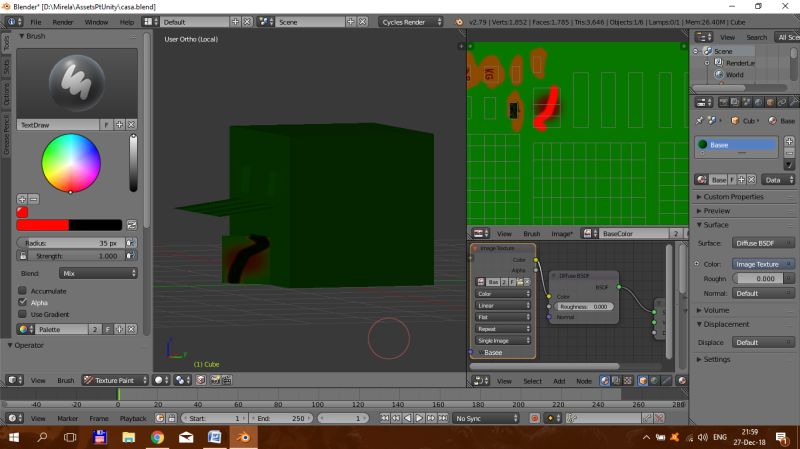The height and width of the screenshot is (449, 800).
Task: Open the Cycles Render engine dropdown
Action: 411,22
